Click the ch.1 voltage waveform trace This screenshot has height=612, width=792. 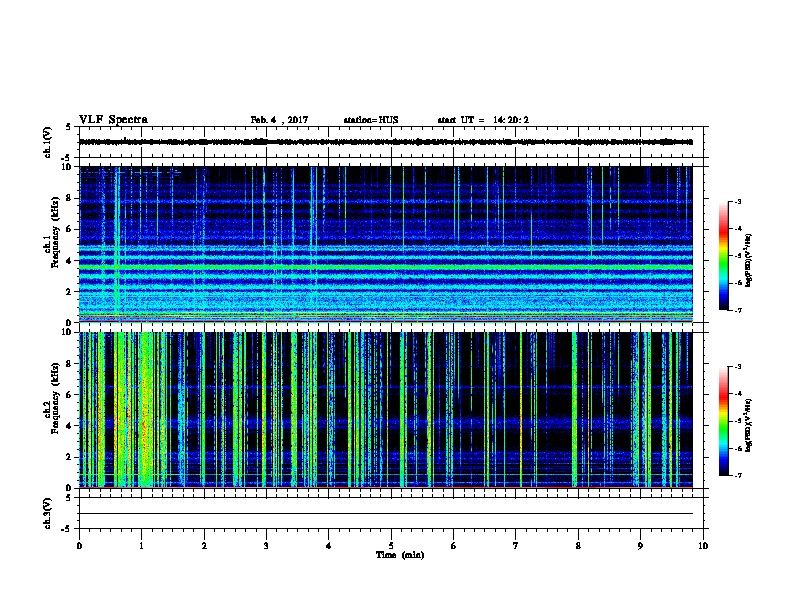[386, 142]
